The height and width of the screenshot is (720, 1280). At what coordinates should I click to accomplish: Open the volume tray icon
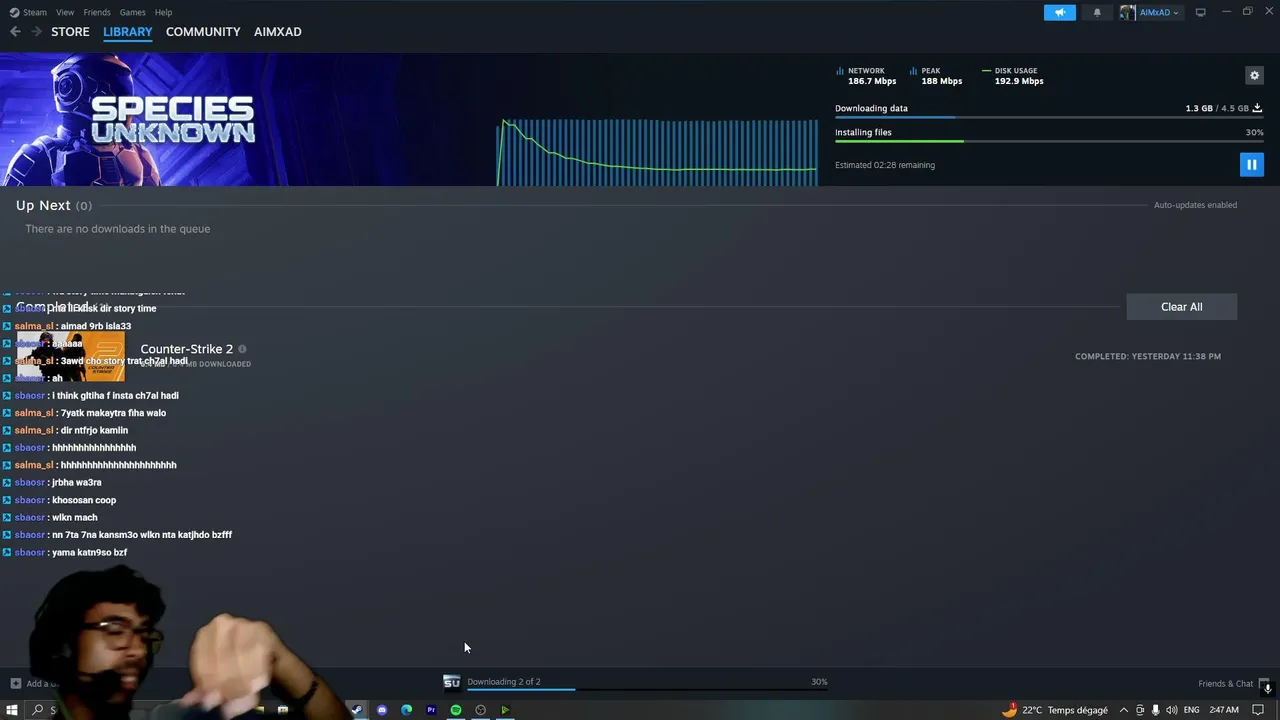[1171, 710]
